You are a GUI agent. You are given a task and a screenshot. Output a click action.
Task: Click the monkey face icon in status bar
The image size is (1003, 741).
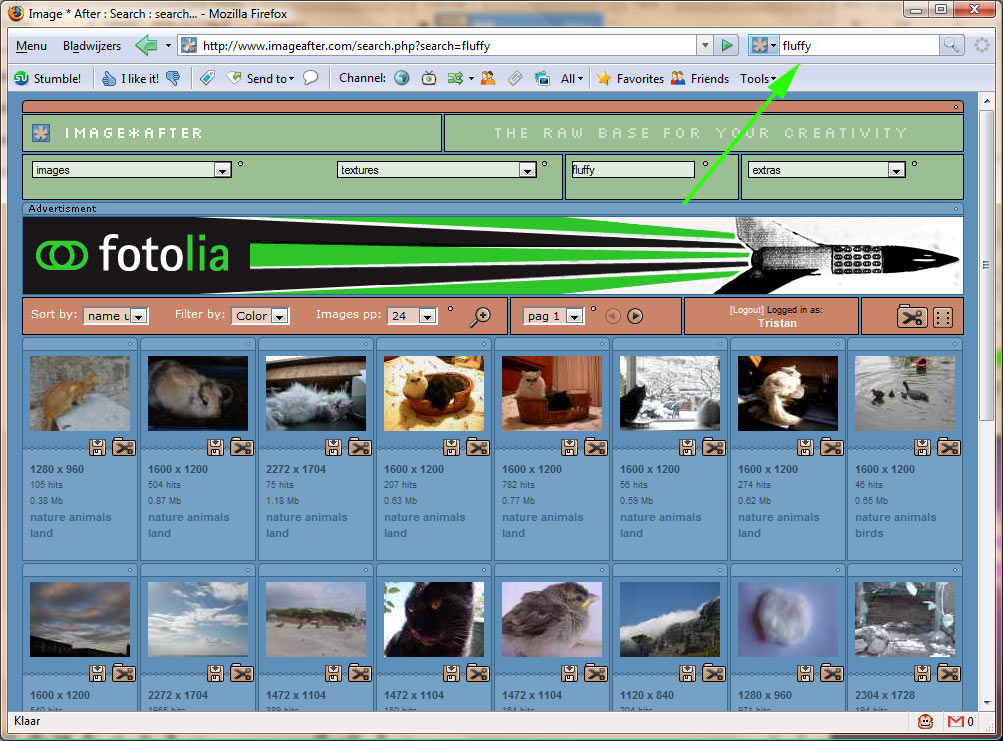point(926,721)
